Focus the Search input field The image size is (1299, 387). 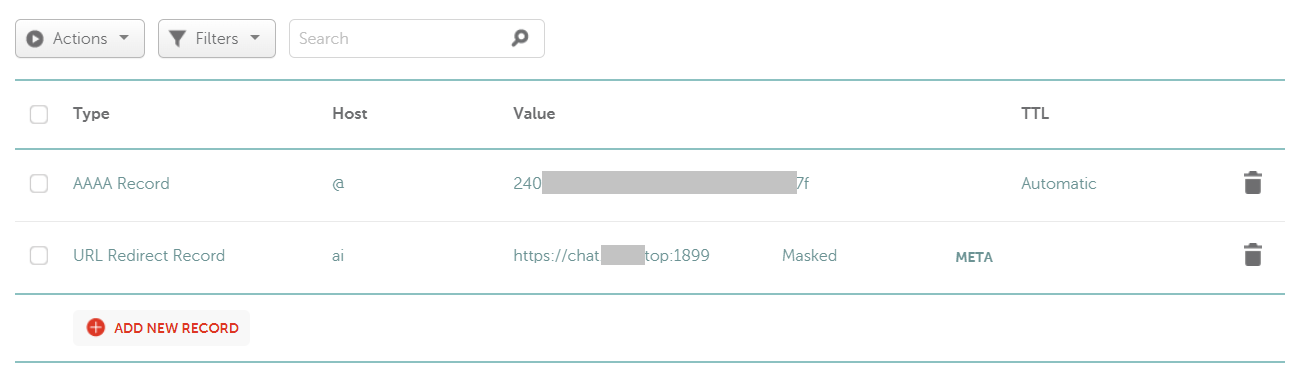[x=417, y=38]
